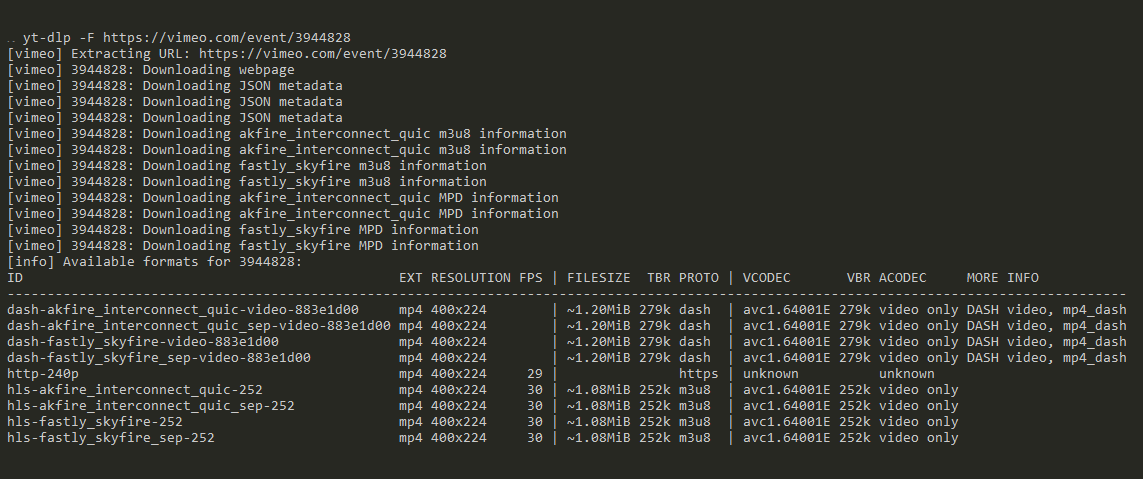Click the RESOLUTION column header
This screenshot has height=479, width=1143.
[471, 277]
